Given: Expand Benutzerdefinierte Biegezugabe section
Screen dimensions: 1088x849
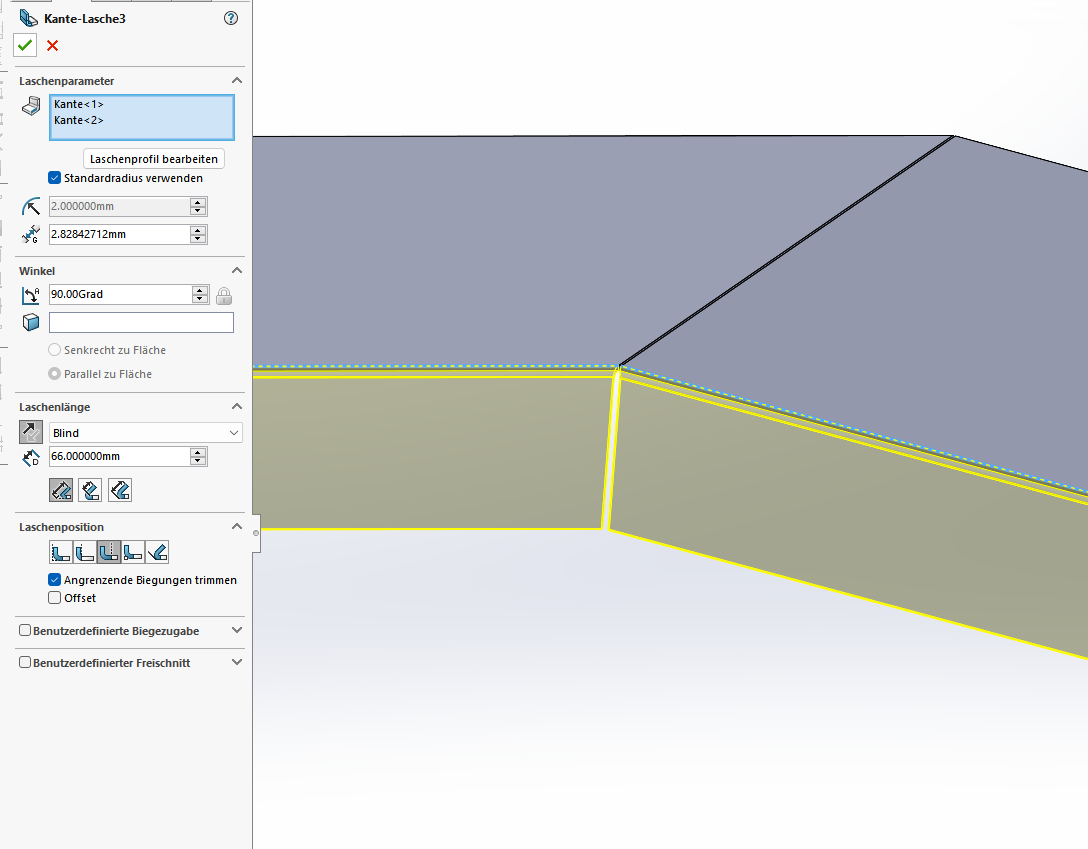Looking at the screenshot, I should pos(237,631).
